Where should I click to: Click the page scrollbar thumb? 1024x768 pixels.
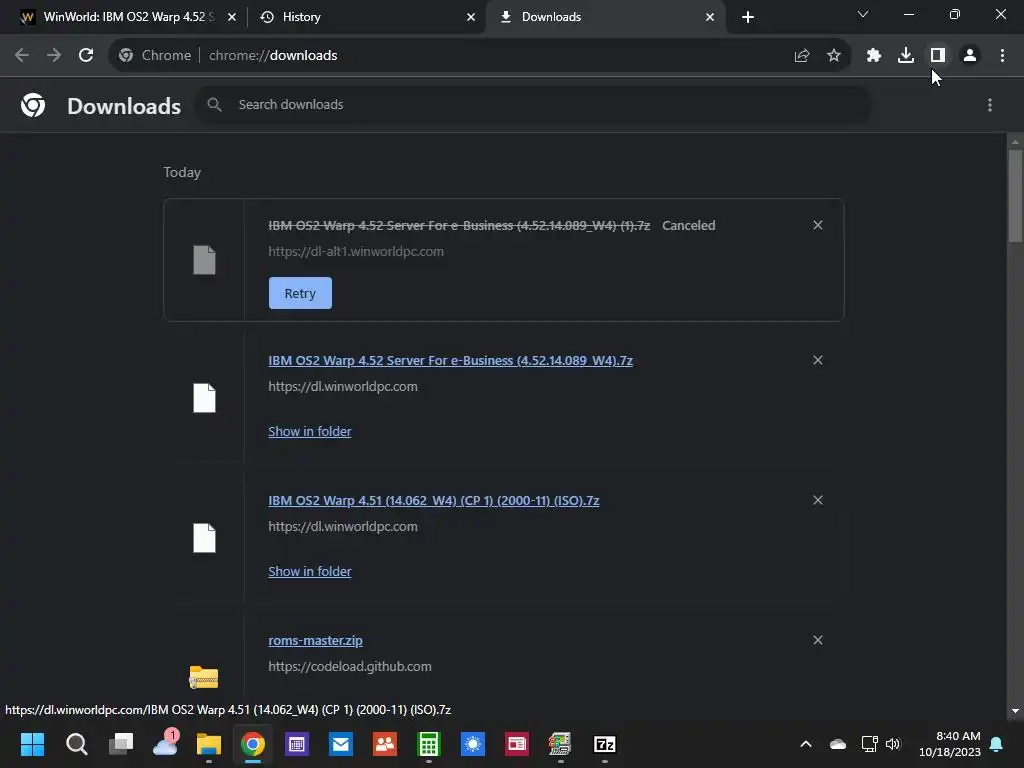(1015, 196)
